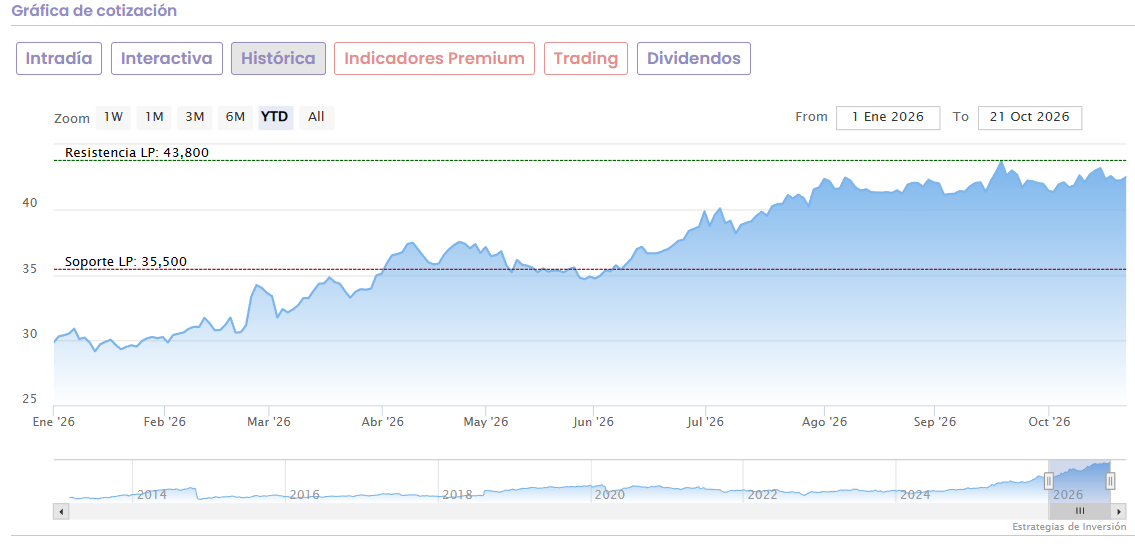Open Indicadores Premium tab
Screen dimensions: 1135x549
434,59
